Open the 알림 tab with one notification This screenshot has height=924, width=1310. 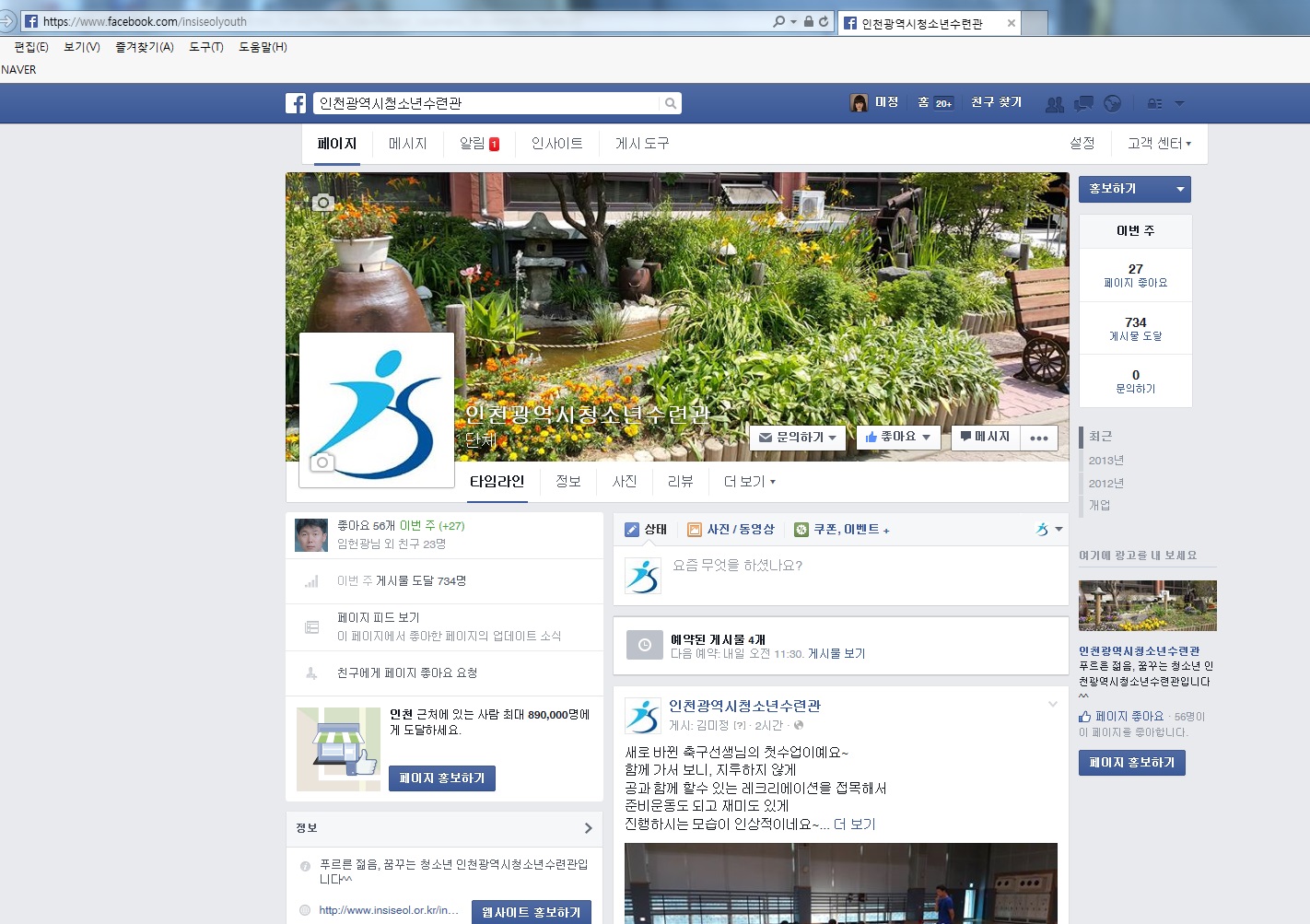tap(479, 144)
